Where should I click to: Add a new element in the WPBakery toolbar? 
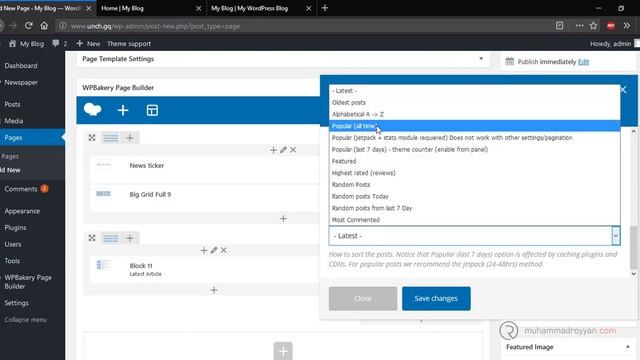click(123, 110)
